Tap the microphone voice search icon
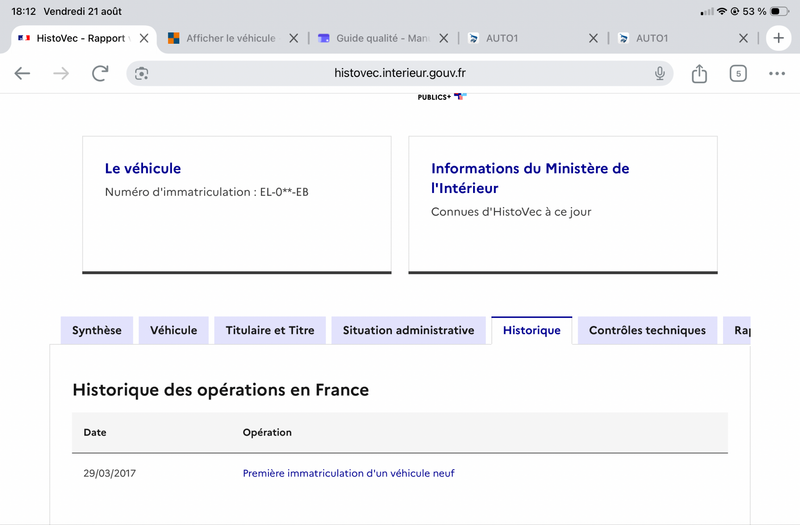 click(660, 73)
